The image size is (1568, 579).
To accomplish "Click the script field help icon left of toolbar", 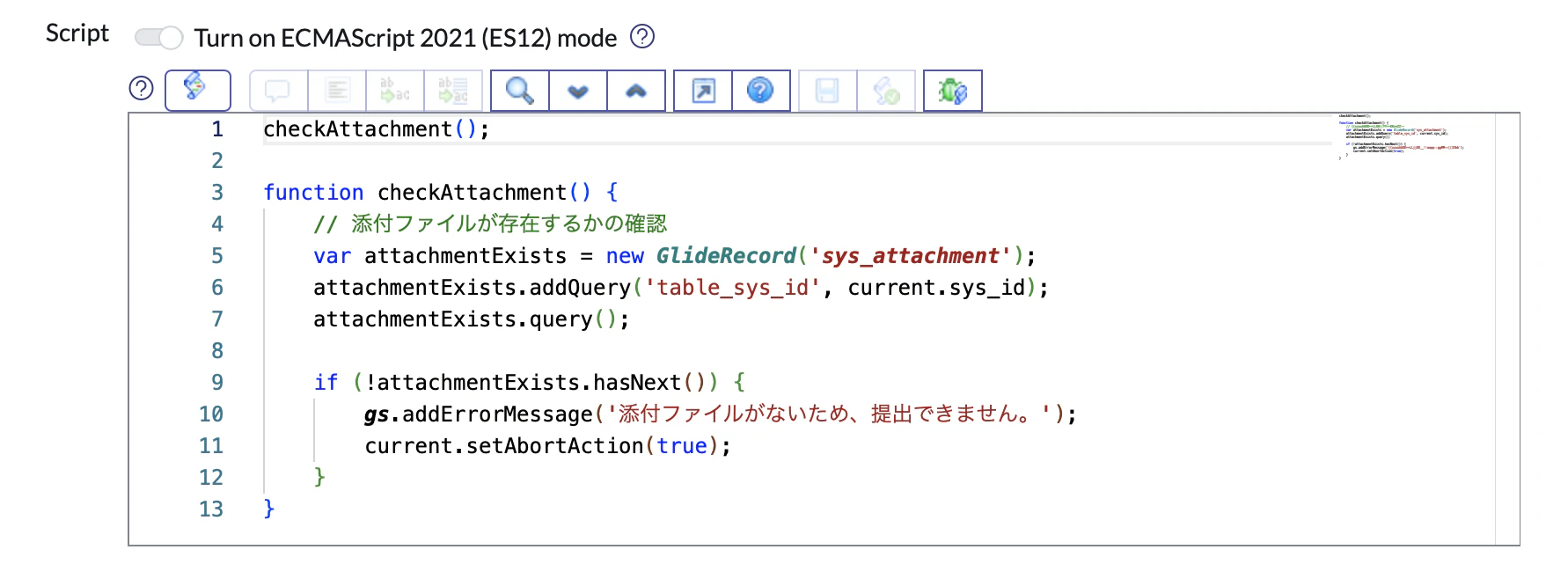I will click(x=141, y=88).
